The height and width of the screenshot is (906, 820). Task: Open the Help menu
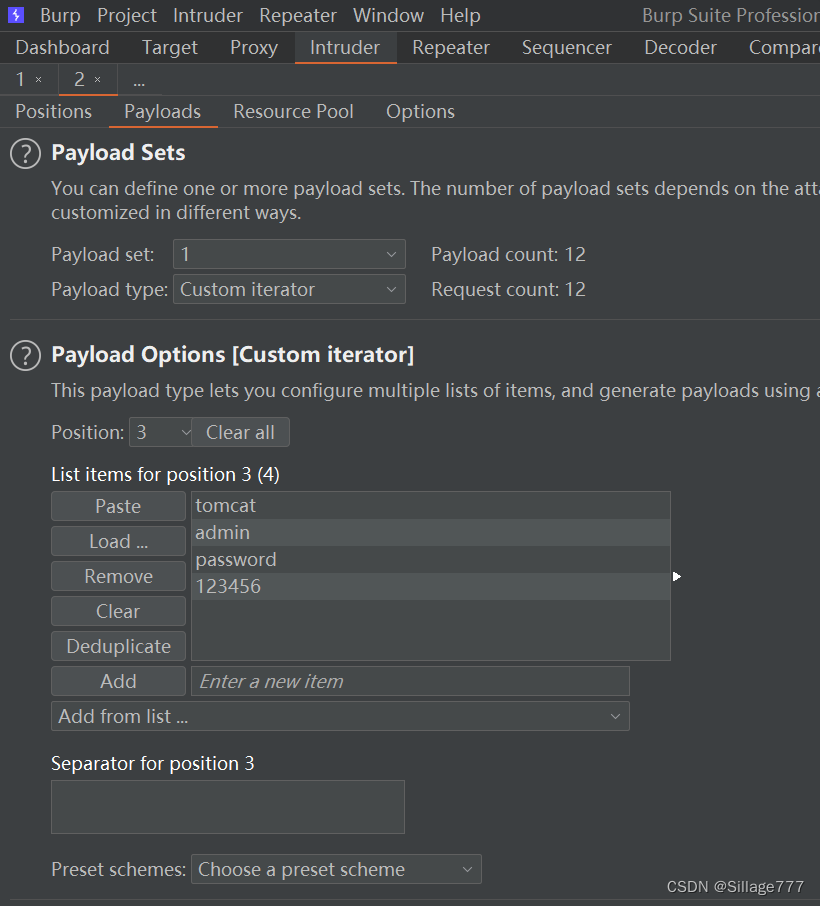coord(460,16)
